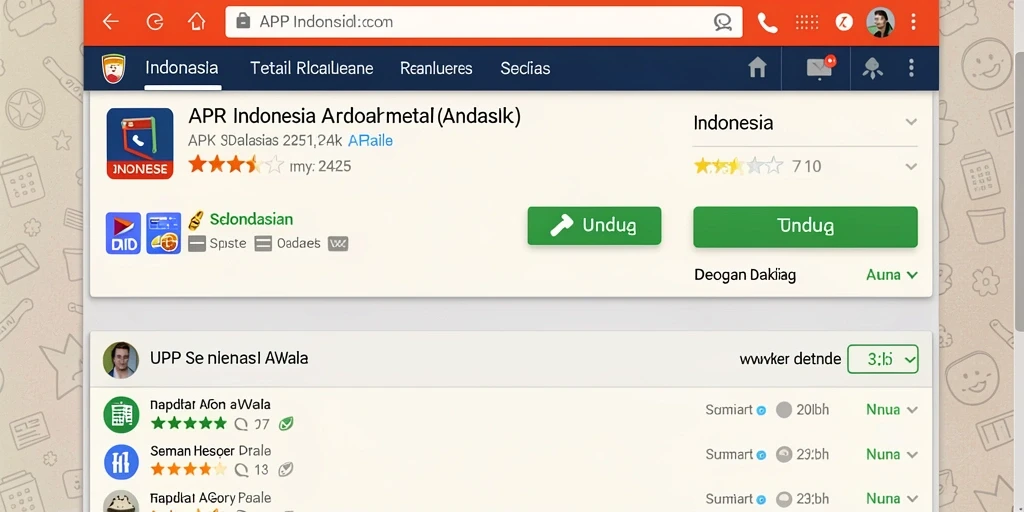Expand the Auna dropdown
The width and height of the screenshot is (1024, 512).
(x=891, y=275)
